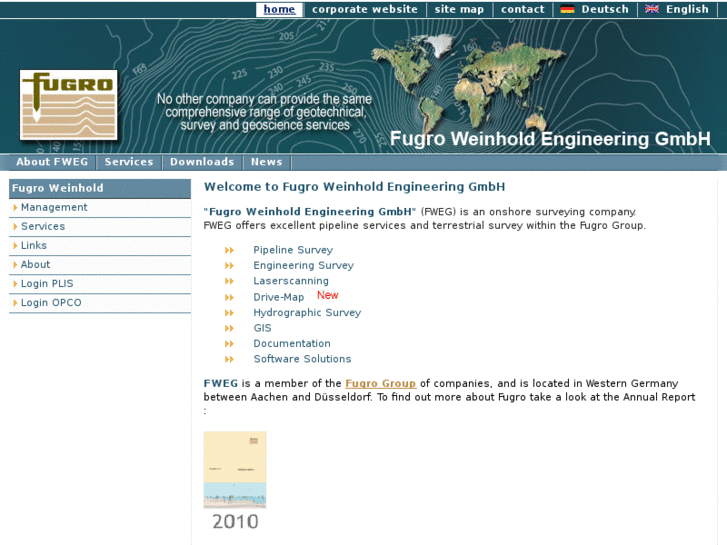Image resolution: width=727 pixels, height=545 pixels.
Task: Click the double-arrow bullet beside Hydrographic Survey
Action: [x=229, y=313]
